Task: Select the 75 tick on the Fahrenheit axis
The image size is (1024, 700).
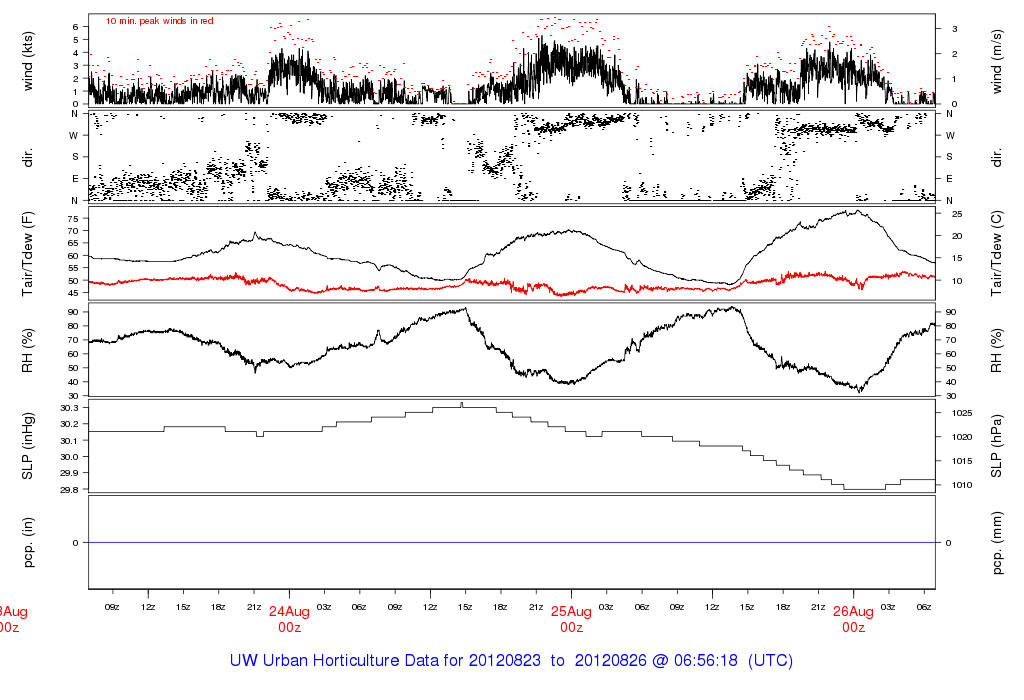Action: coord(73,218)
